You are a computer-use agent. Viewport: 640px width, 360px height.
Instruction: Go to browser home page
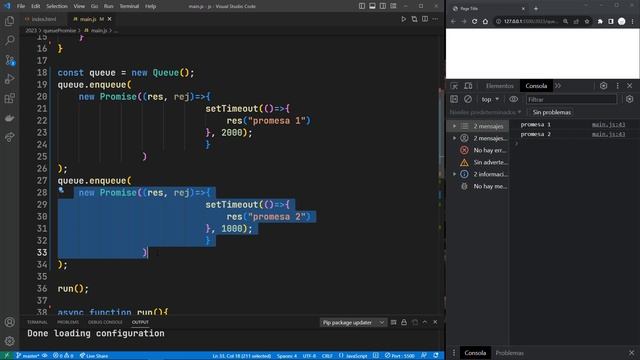coord(485,21)
